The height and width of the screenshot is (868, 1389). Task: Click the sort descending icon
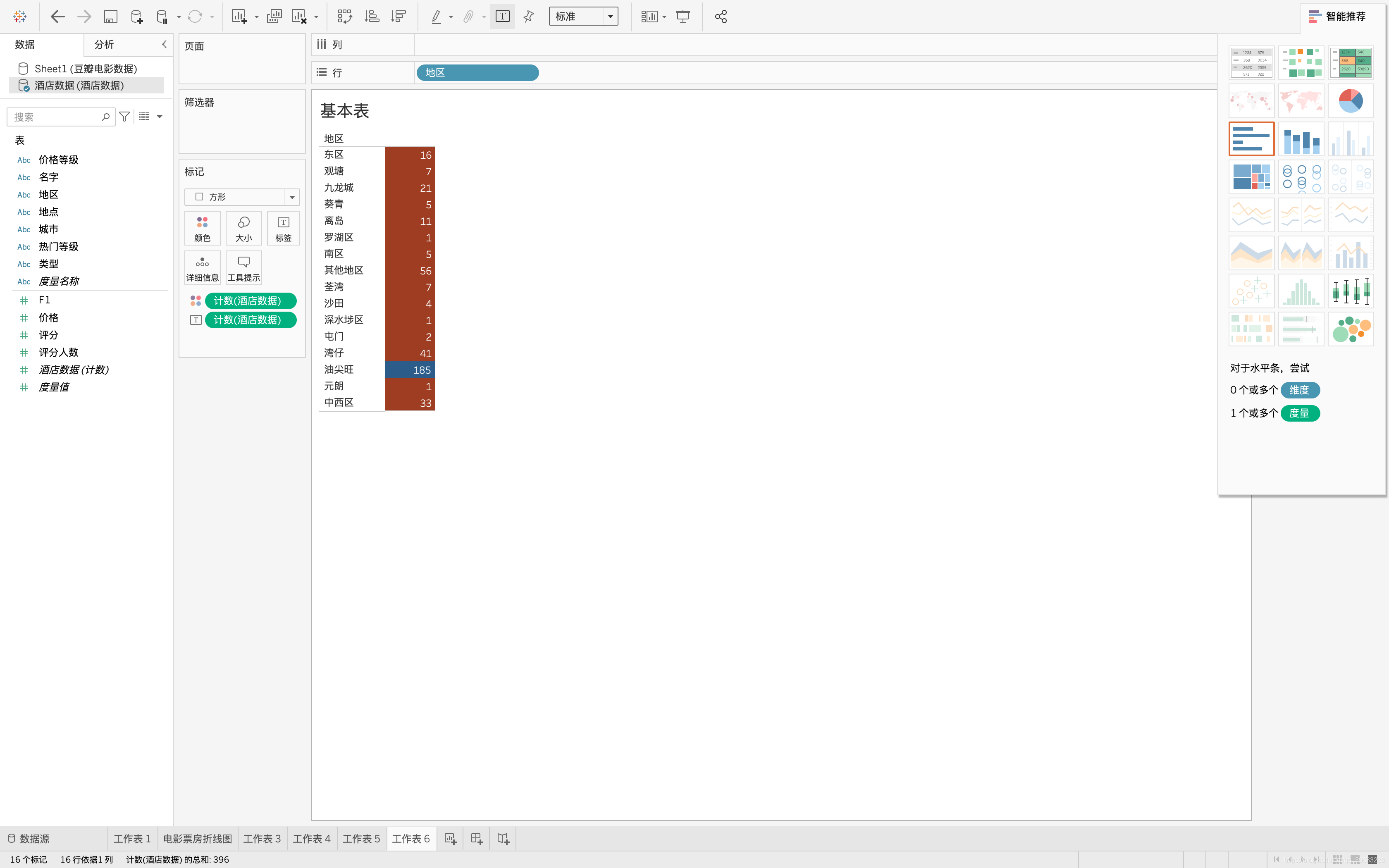coord(399,17)
